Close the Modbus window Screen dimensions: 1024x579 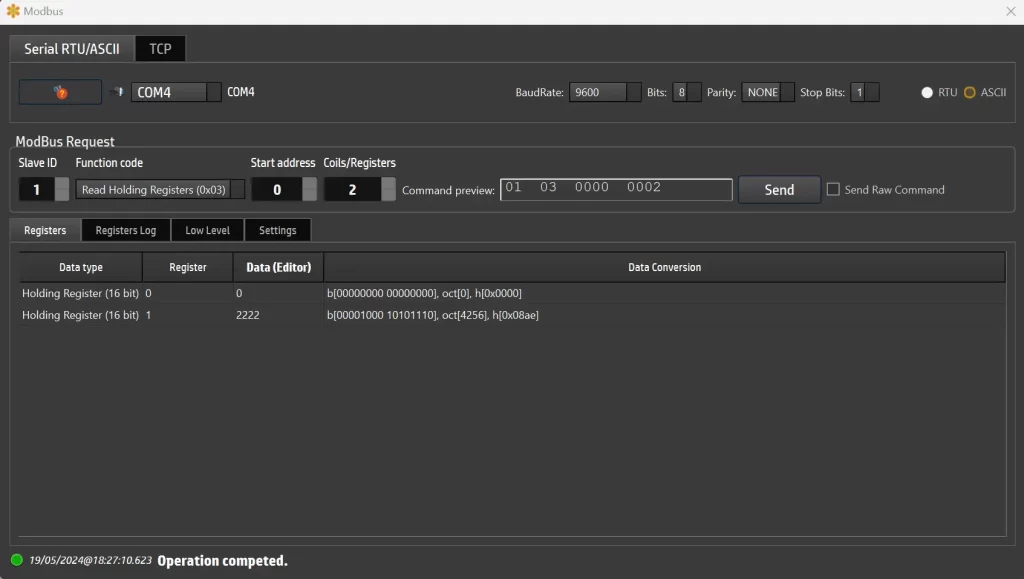(1010, 11)
